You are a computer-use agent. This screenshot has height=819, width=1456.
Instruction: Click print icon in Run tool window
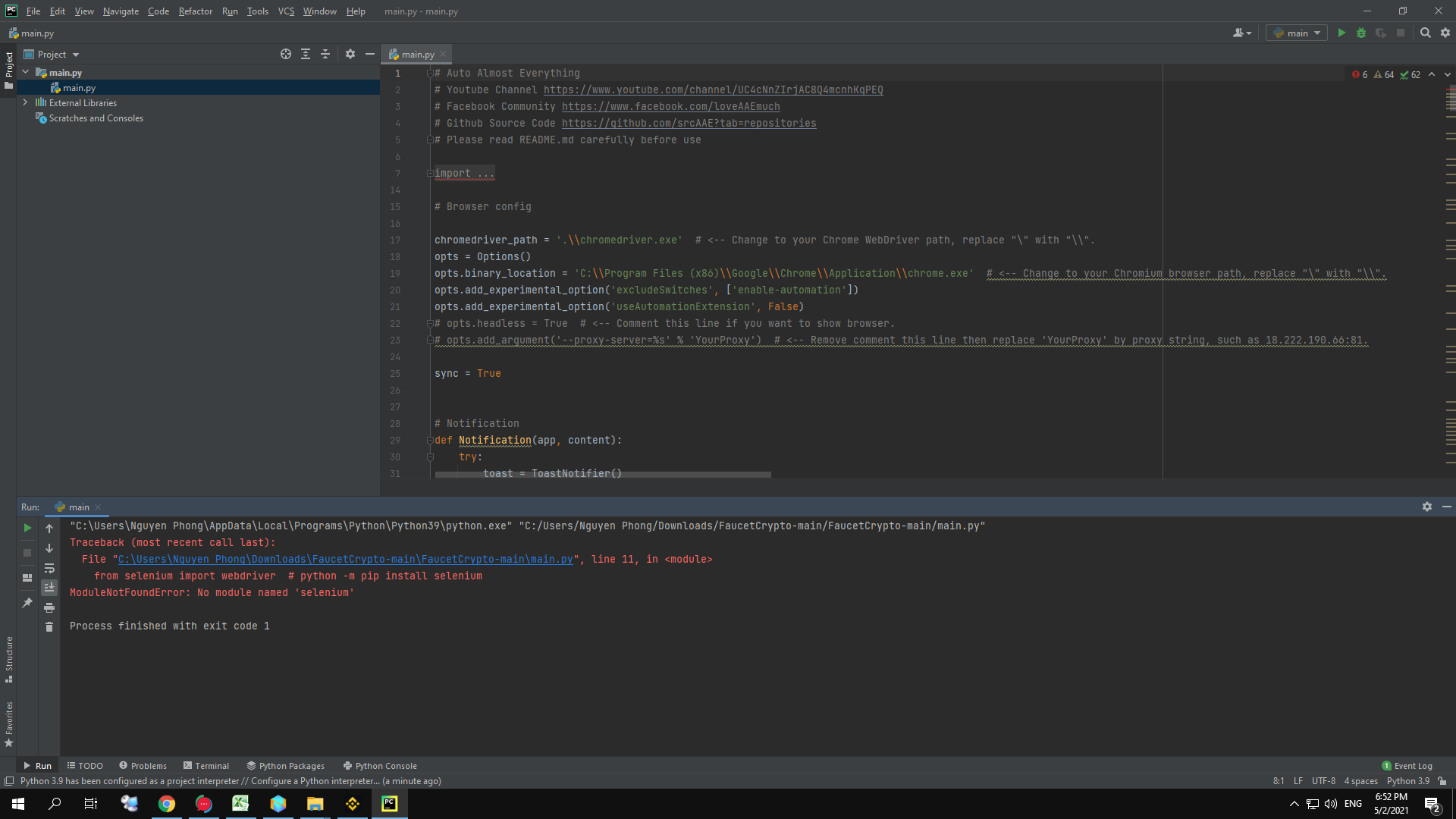(49, 607)
